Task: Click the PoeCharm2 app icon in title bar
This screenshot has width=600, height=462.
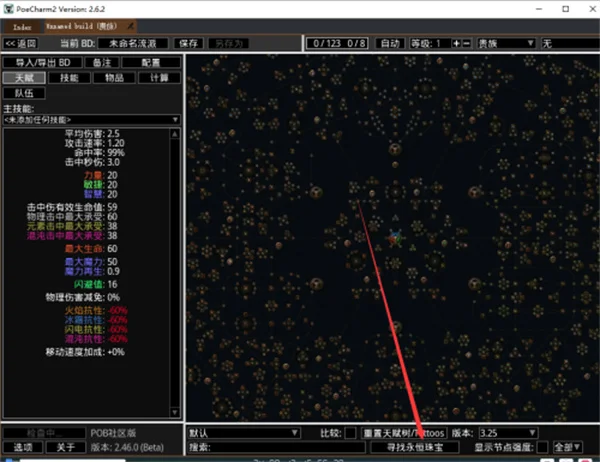Action: [7, 7]
